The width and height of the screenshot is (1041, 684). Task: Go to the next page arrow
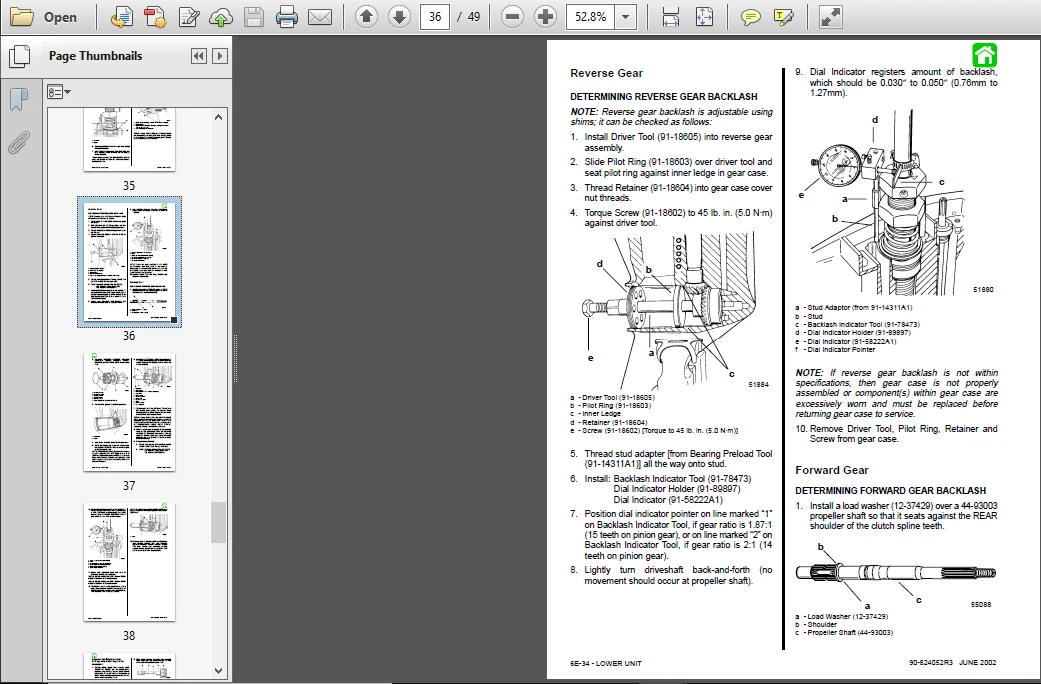[399, 17]
